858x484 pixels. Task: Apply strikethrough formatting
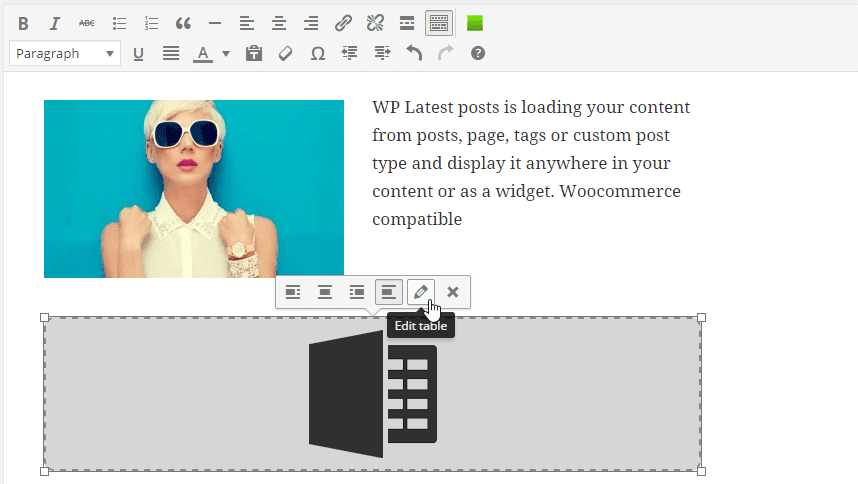coord(87,23)
